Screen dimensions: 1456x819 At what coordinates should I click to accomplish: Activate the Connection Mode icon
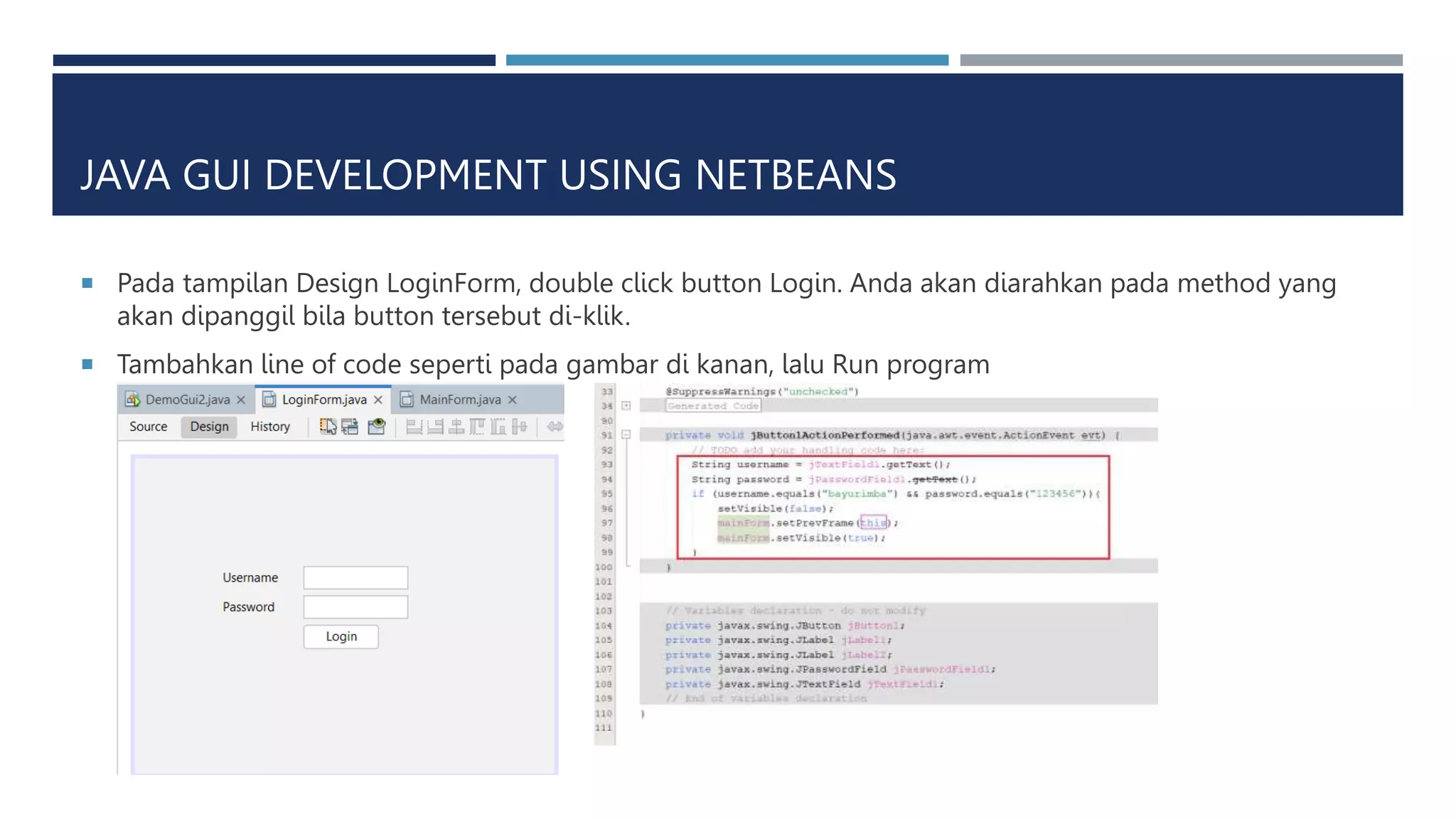pyautogui.click(x=350, y=427)
